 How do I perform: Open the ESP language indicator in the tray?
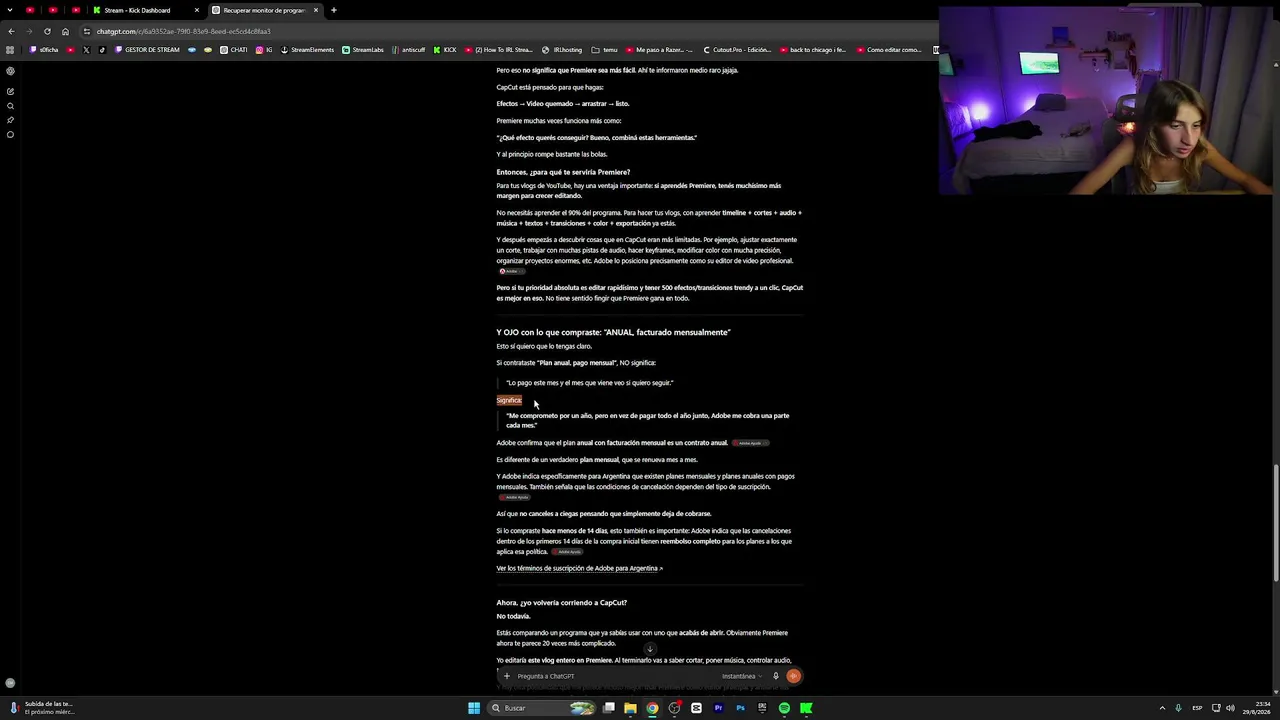point(1197,708)
